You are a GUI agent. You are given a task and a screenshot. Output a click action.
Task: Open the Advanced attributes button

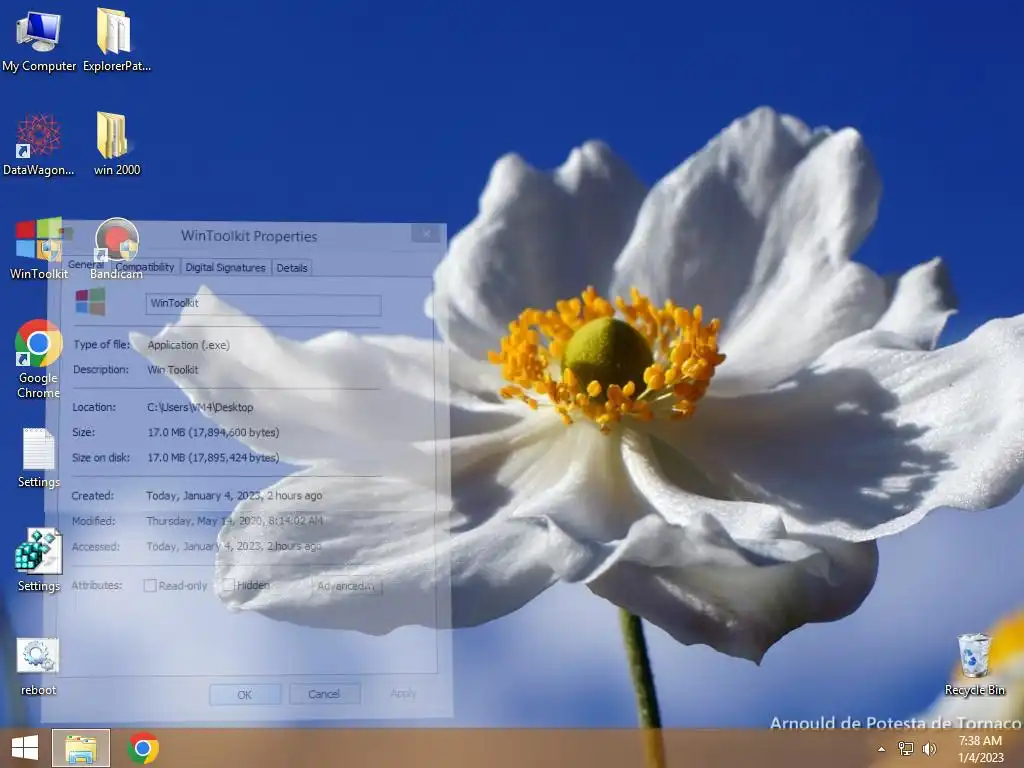click(x=346, y=586)
